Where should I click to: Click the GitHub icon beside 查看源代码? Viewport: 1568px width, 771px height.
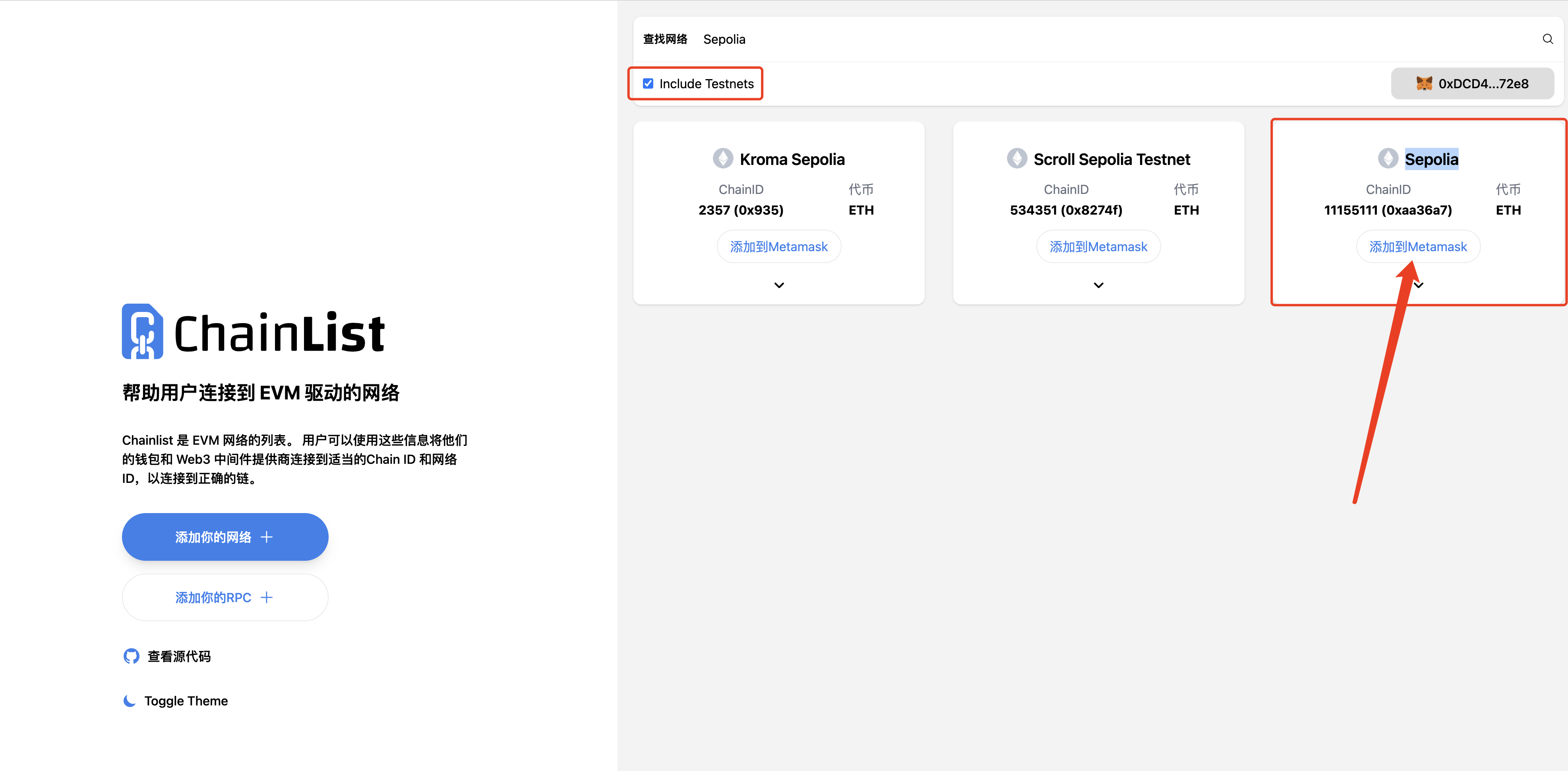131,656
